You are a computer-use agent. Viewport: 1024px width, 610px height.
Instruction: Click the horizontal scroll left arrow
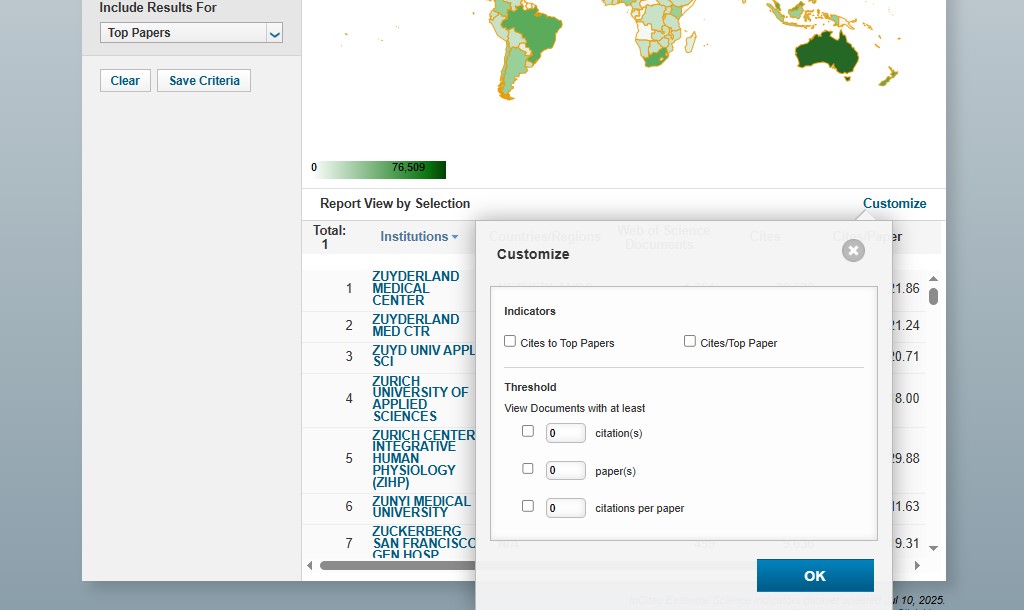(x=310, y=566)
